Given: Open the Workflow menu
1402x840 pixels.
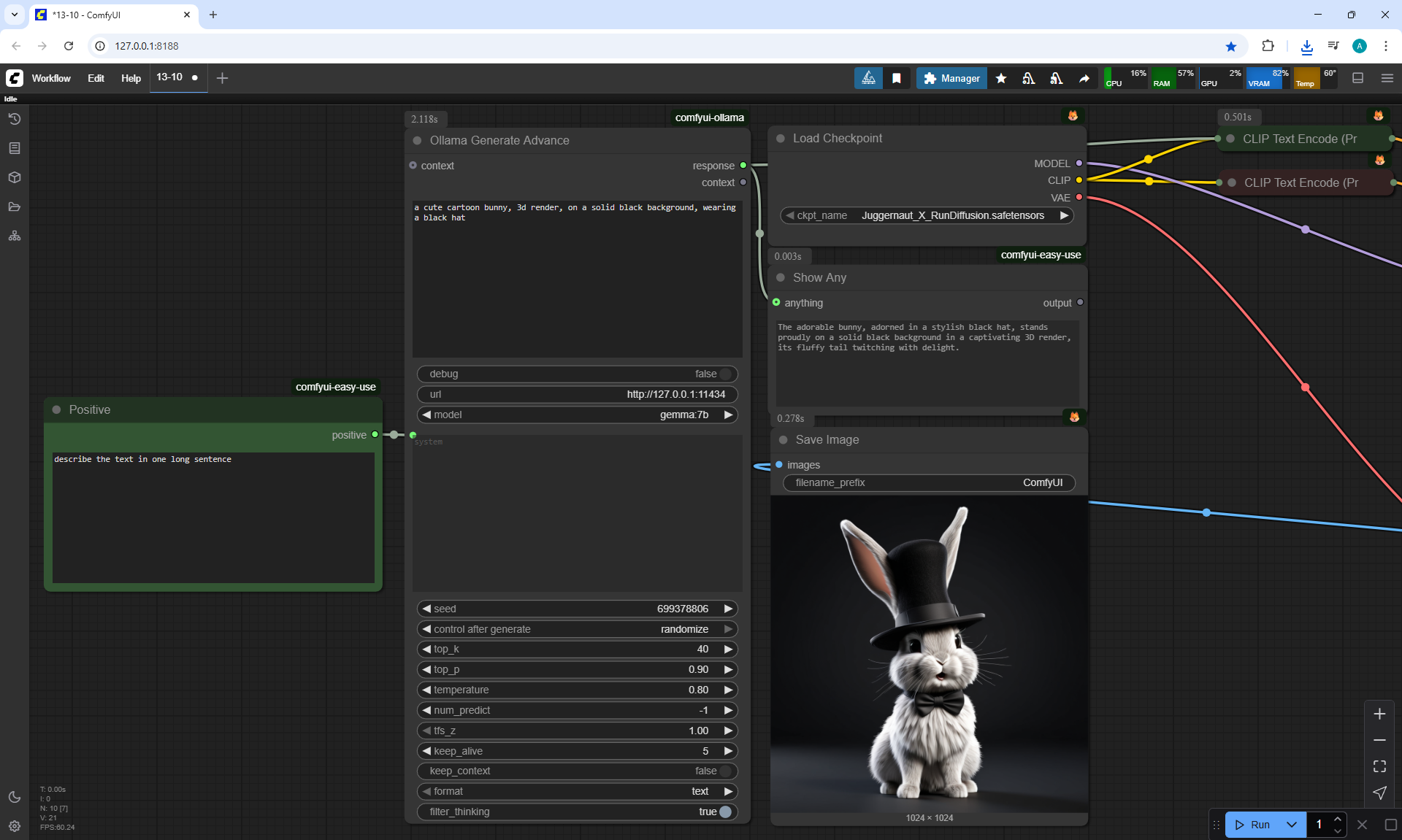Looking at the screenshot, I should click(x=51, y=78).
